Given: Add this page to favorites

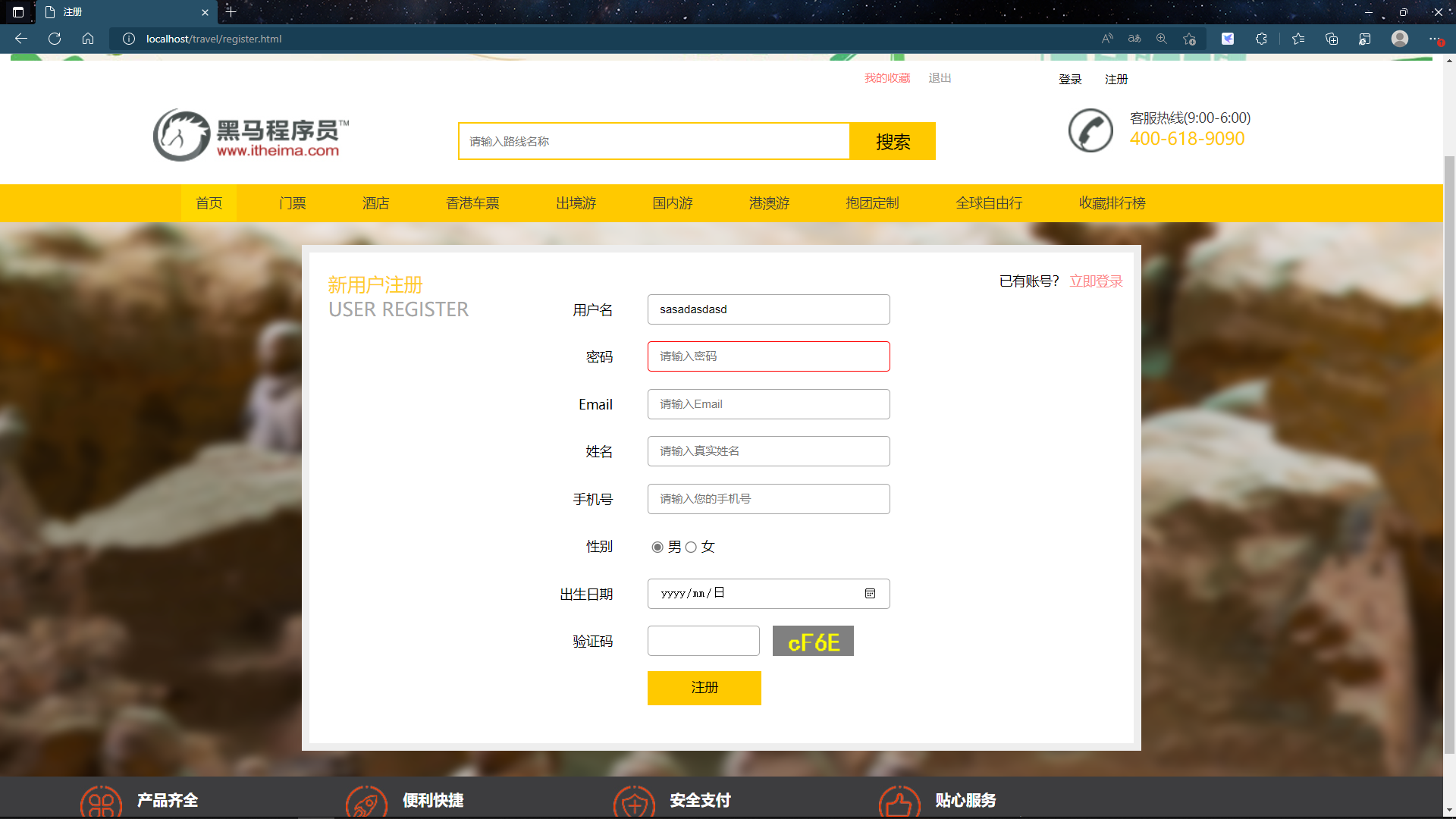Looking at the screenshot, I should pos(1189,39).
